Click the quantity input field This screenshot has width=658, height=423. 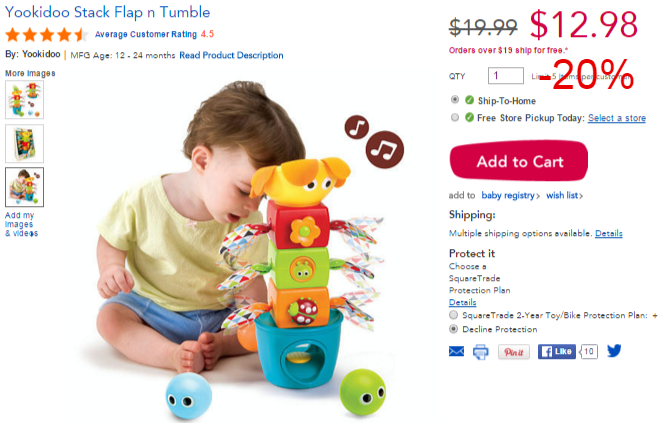tap(506, 76)
